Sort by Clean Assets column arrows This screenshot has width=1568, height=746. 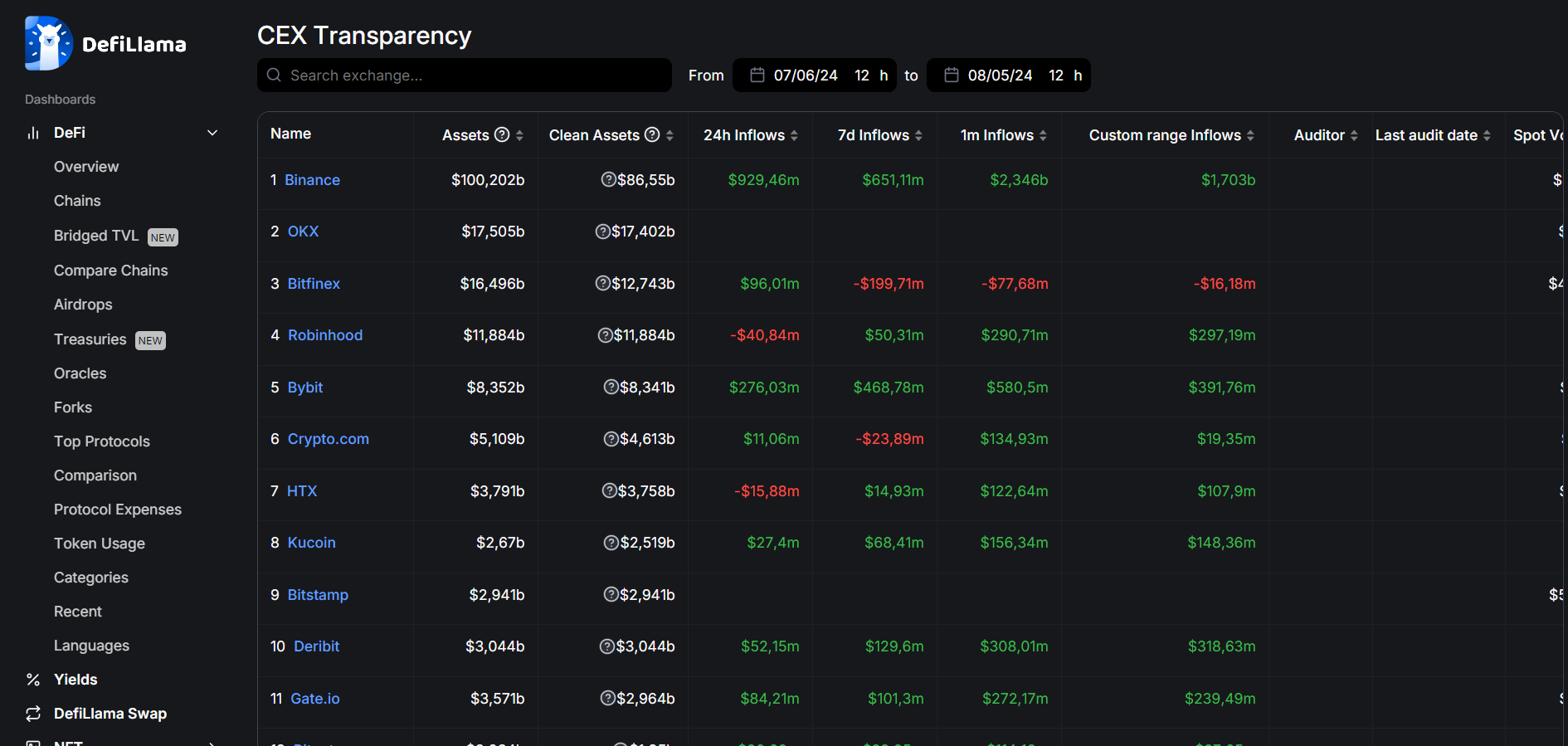[x=670, y=135]
